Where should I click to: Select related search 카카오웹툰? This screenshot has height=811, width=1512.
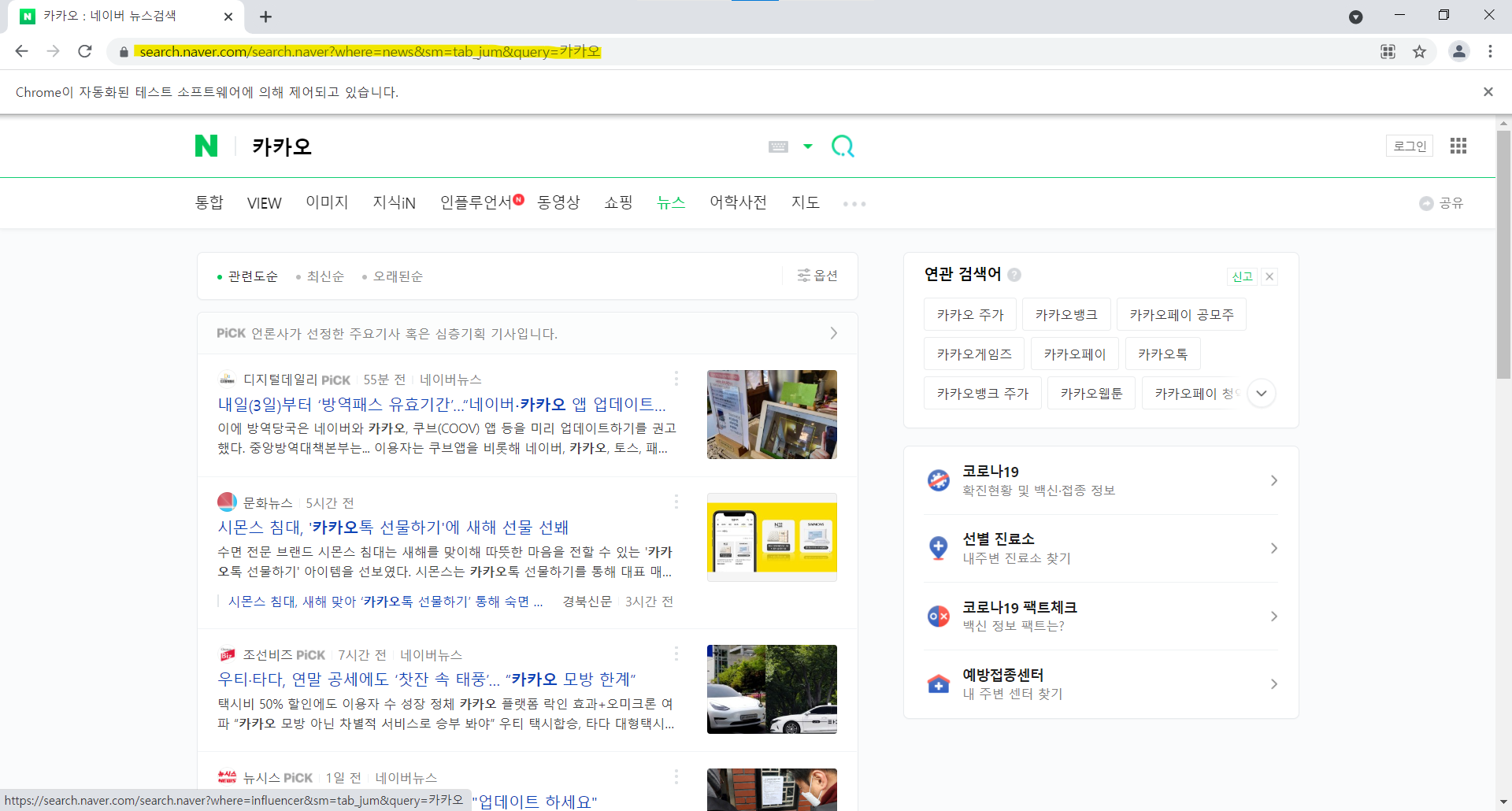[1091, 393]
